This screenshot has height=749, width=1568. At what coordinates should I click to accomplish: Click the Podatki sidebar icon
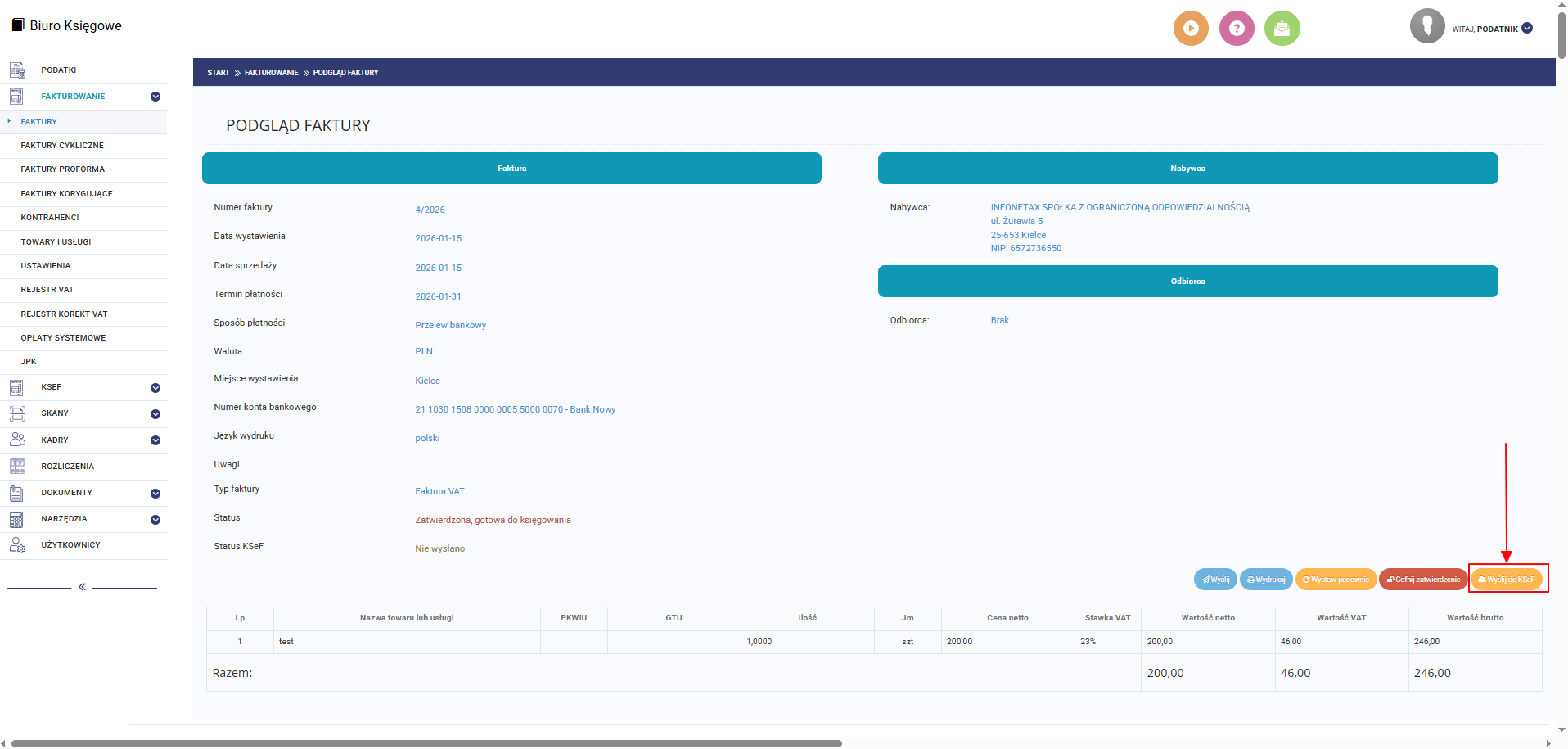pyautogui.click(x=17, y=70)
